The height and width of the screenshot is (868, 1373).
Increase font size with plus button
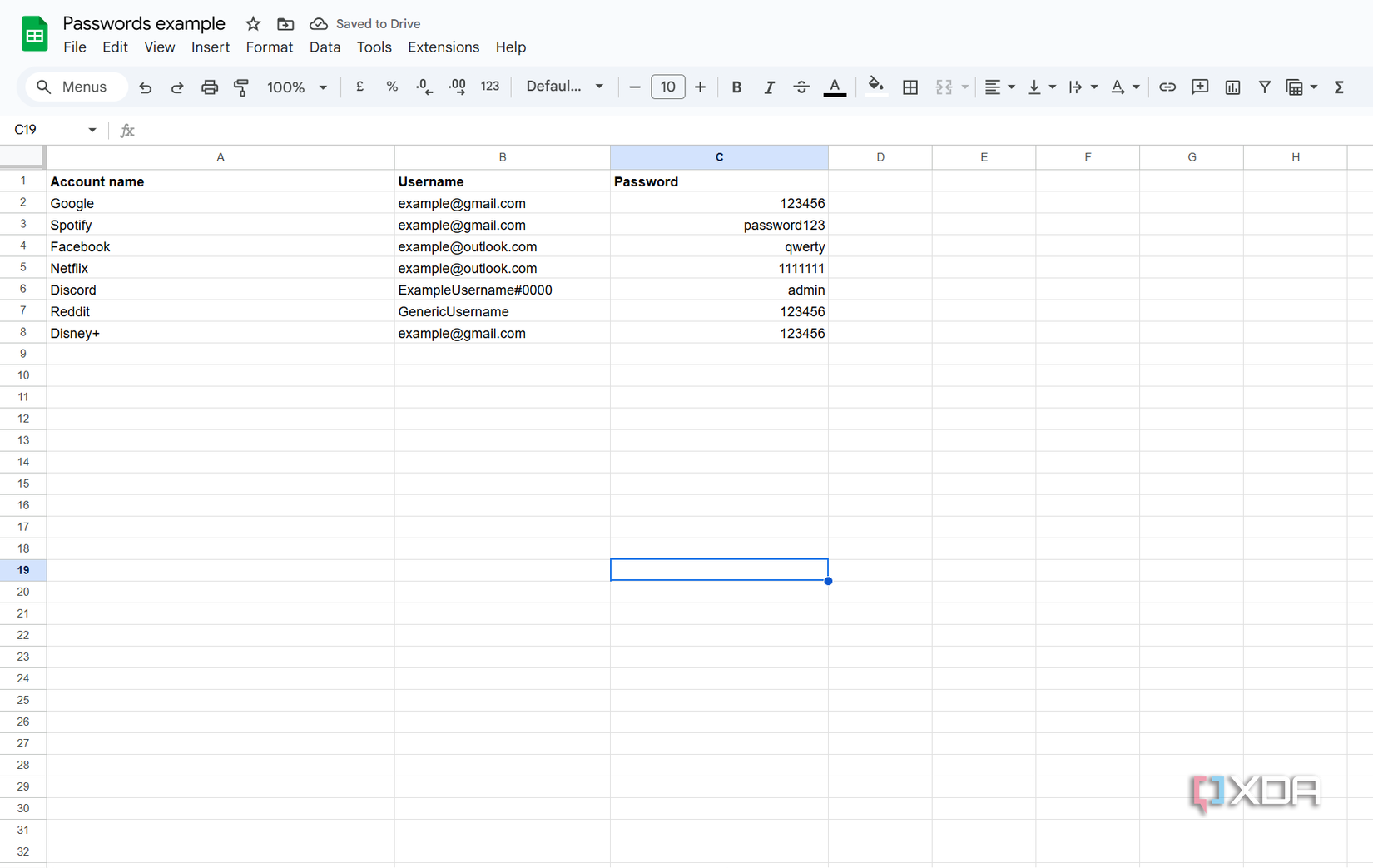point(700,87)
